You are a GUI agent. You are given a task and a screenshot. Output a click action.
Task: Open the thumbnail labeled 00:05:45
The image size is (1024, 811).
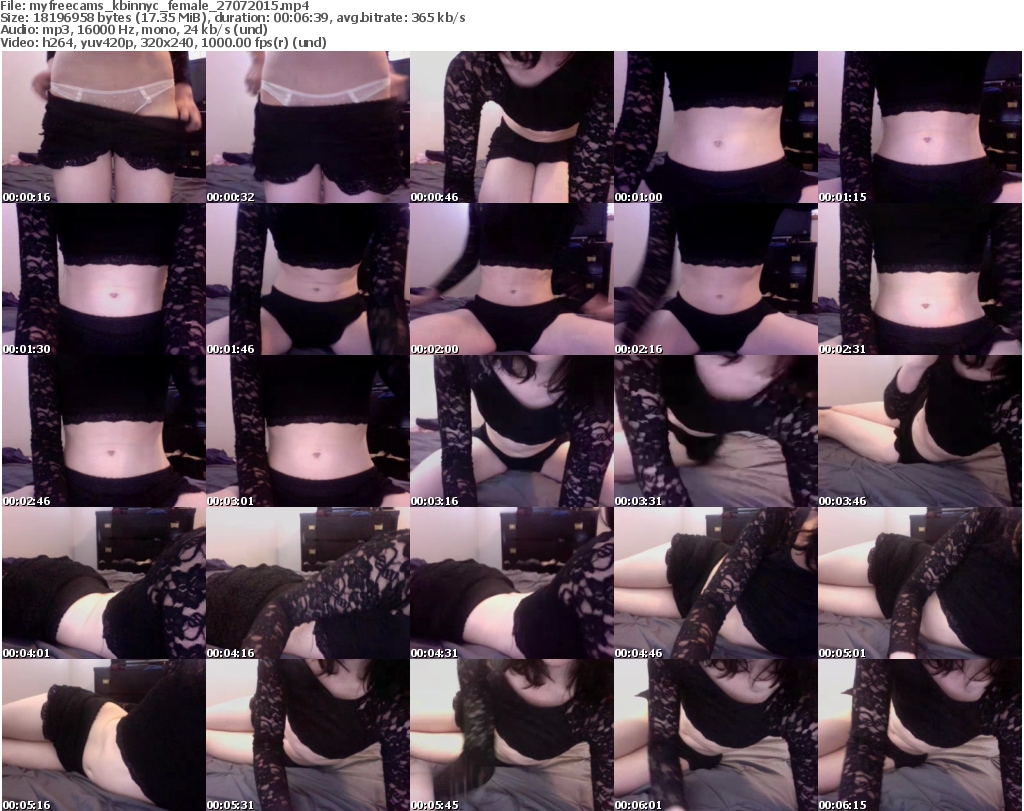click(x=512, y=735)
